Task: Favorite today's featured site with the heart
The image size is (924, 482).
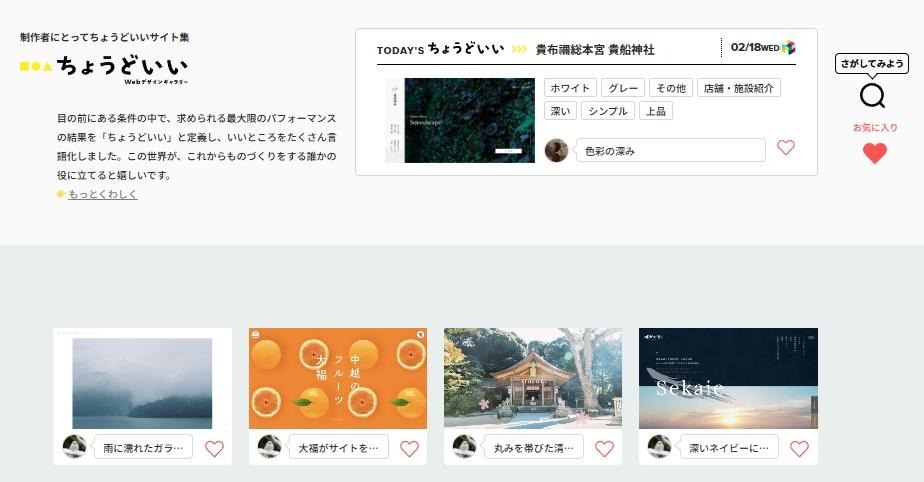Action: coord(786,148)
